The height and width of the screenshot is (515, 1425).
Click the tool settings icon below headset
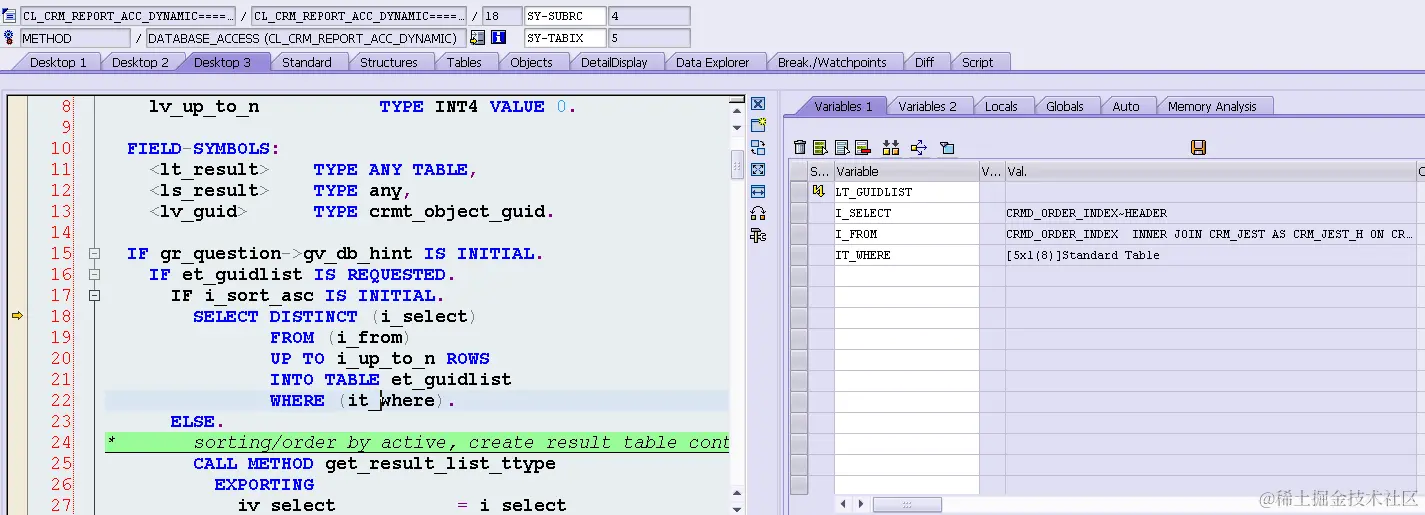757,235
